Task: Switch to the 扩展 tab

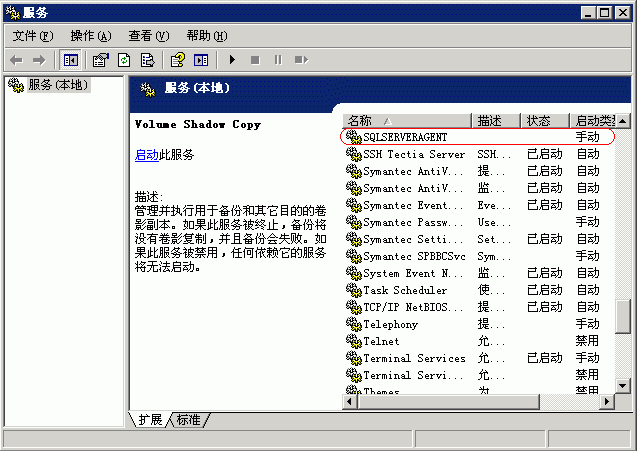Action: coord(151,420)
